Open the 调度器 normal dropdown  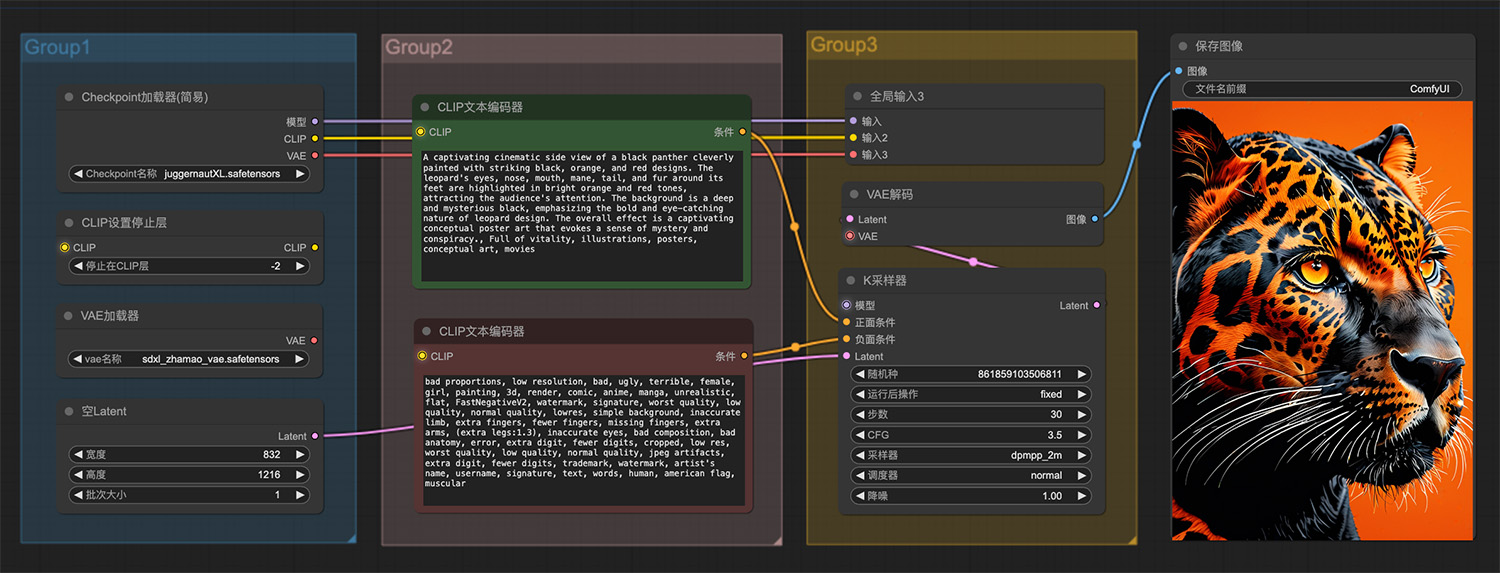pos(971,475)
